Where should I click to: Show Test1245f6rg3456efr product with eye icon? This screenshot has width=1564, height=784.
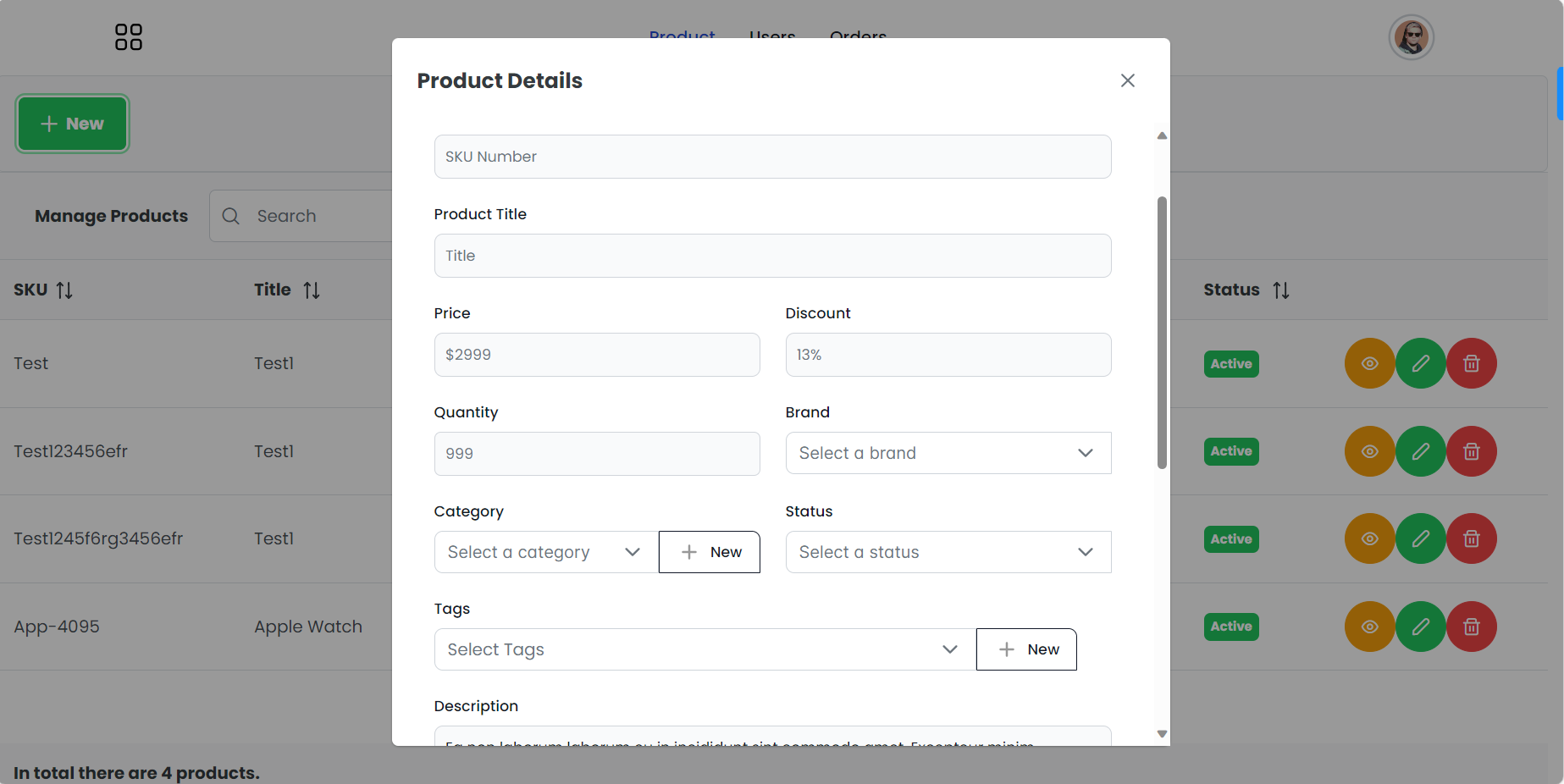(1369, 538)
